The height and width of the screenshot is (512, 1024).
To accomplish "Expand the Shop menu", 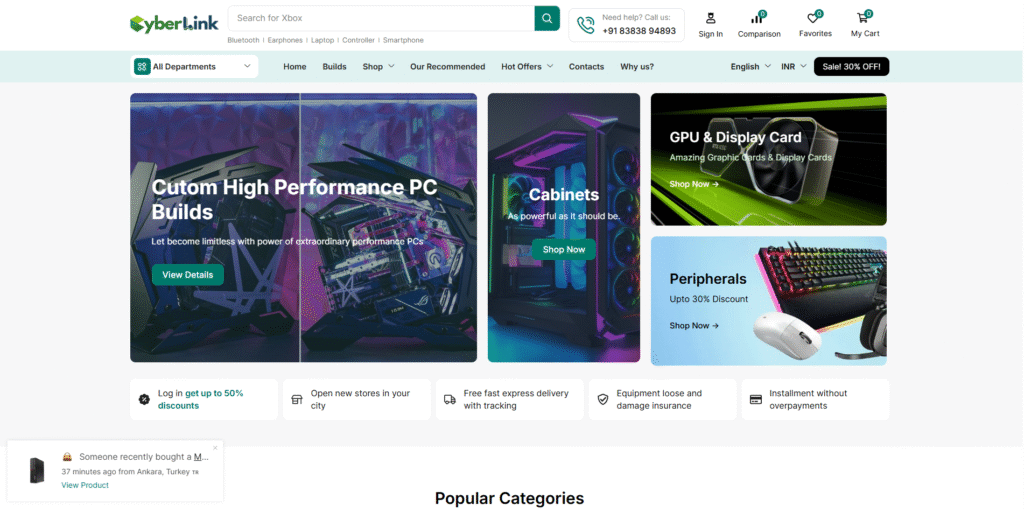I will click(378, 67).
